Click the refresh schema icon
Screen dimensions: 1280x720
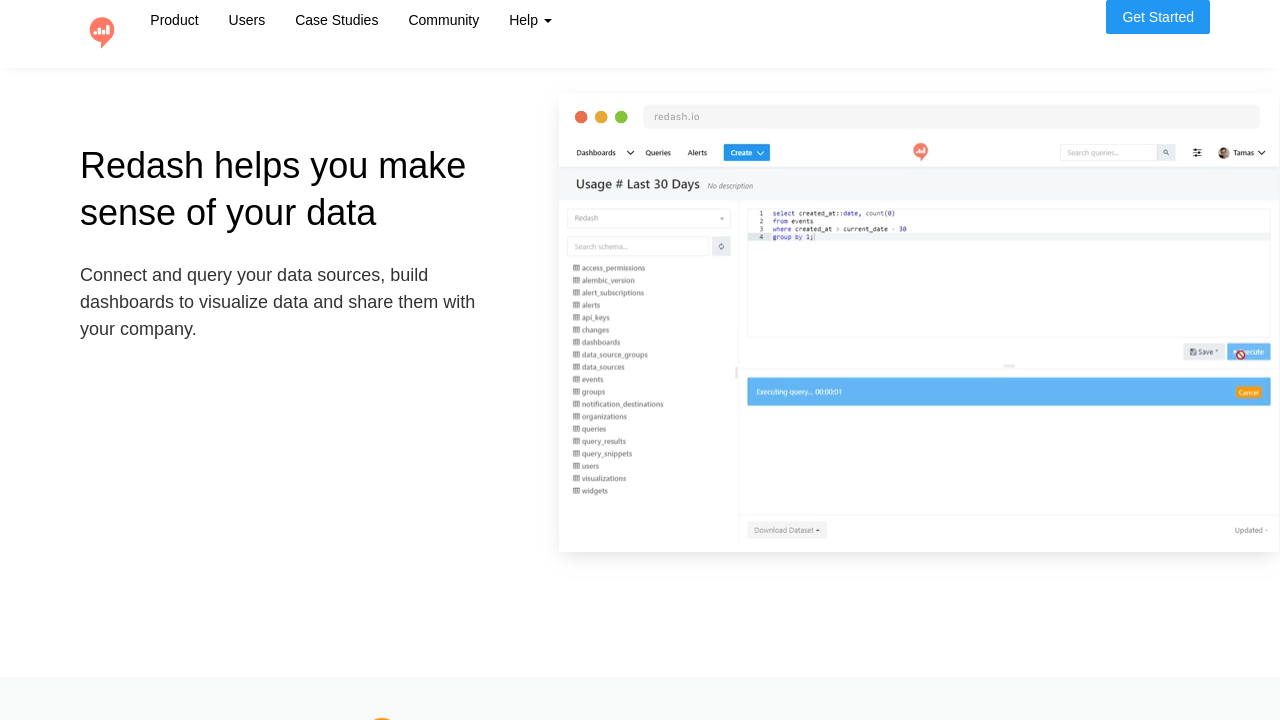pos(721,246)
